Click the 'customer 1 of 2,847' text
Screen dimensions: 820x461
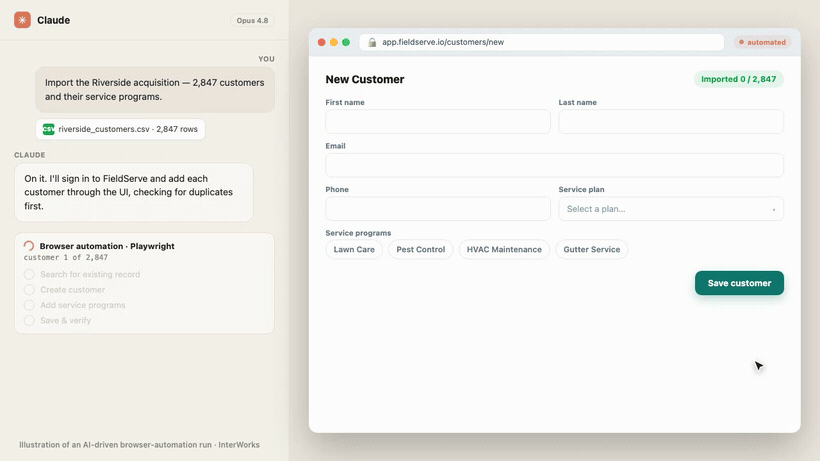[66, 258]
